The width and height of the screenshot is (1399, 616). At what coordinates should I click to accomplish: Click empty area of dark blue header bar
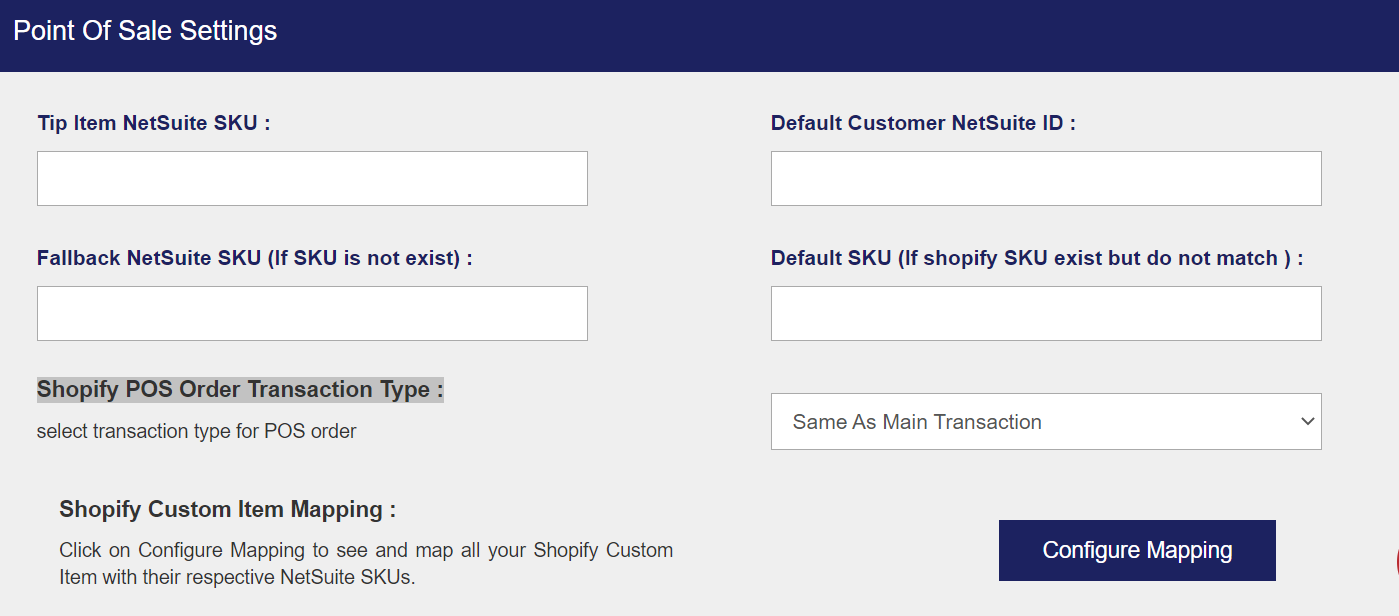pos(800,35)
